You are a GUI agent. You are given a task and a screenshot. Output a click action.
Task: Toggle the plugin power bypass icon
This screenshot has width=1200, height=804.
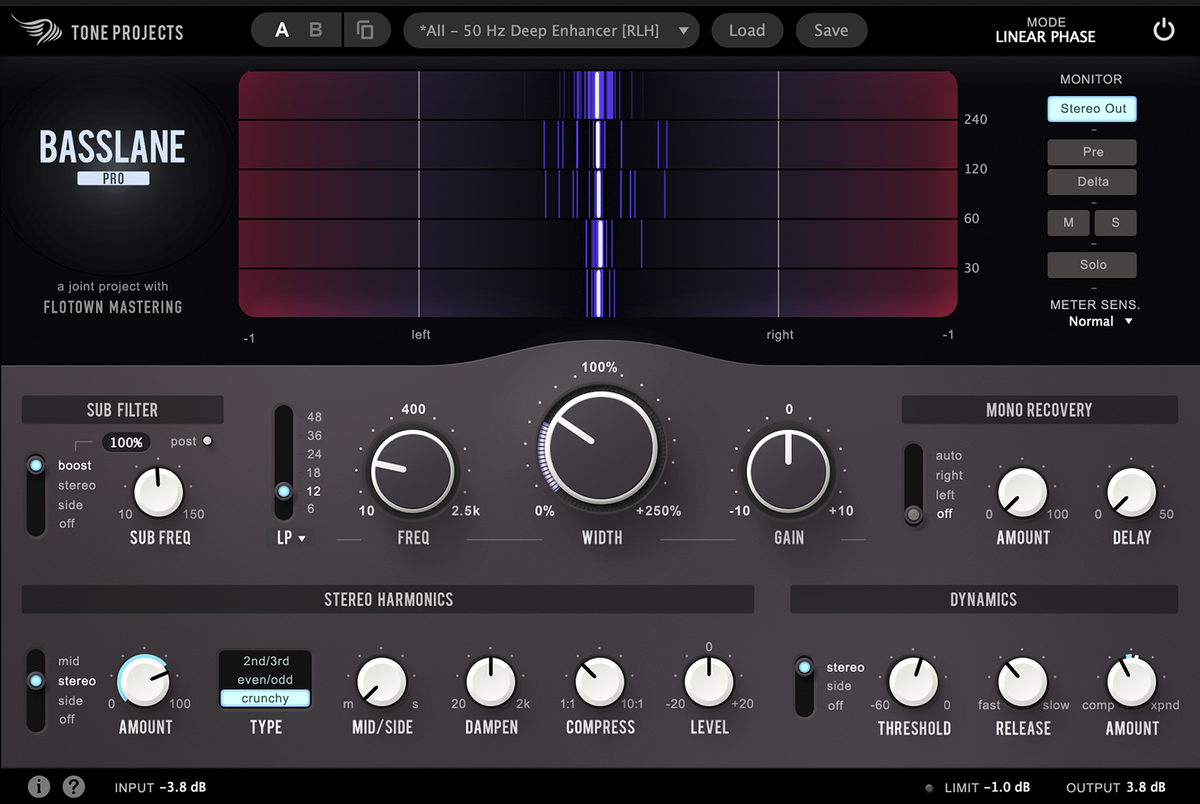coord(1163,30)
